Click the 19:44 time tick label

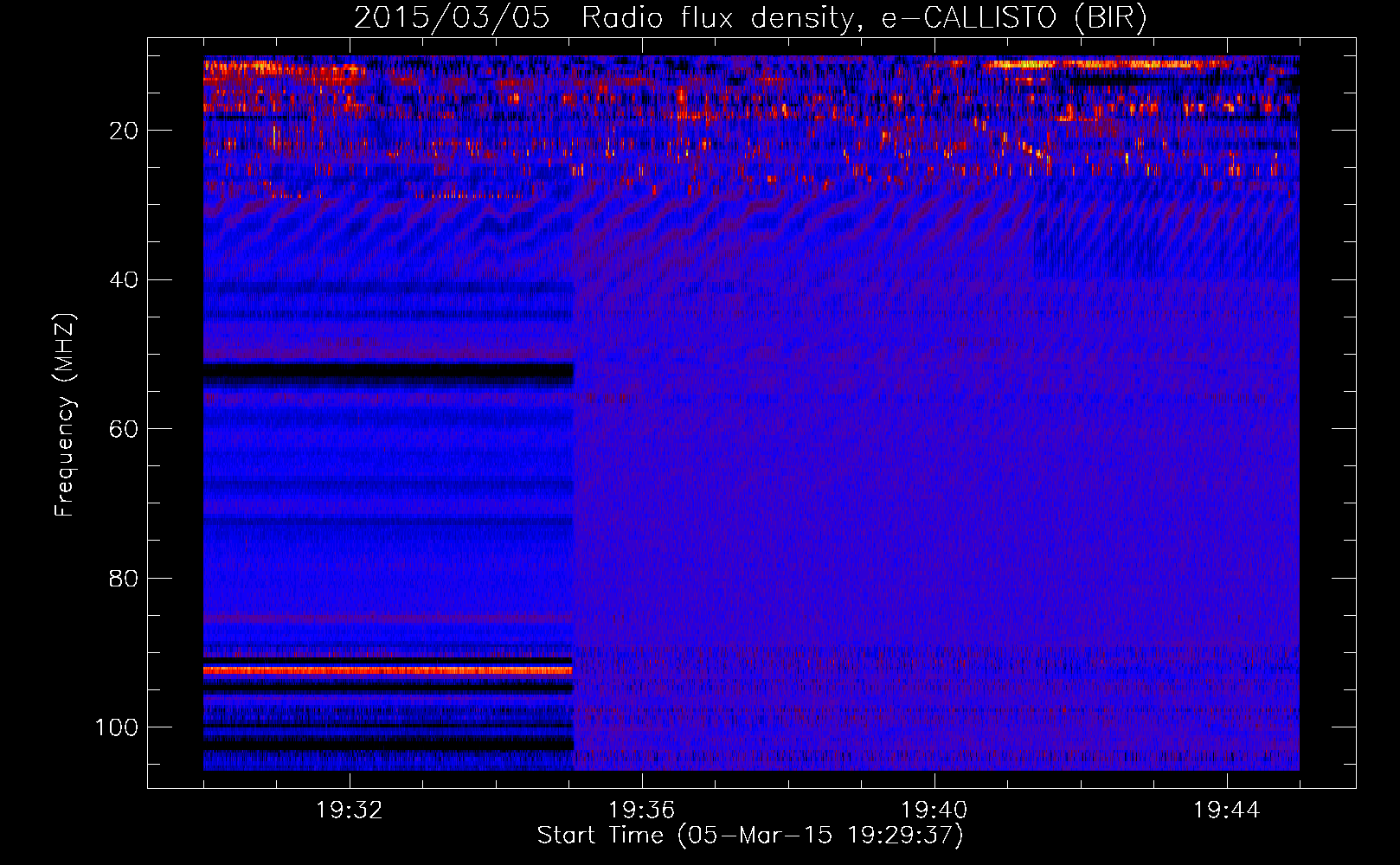point(1227,811)
